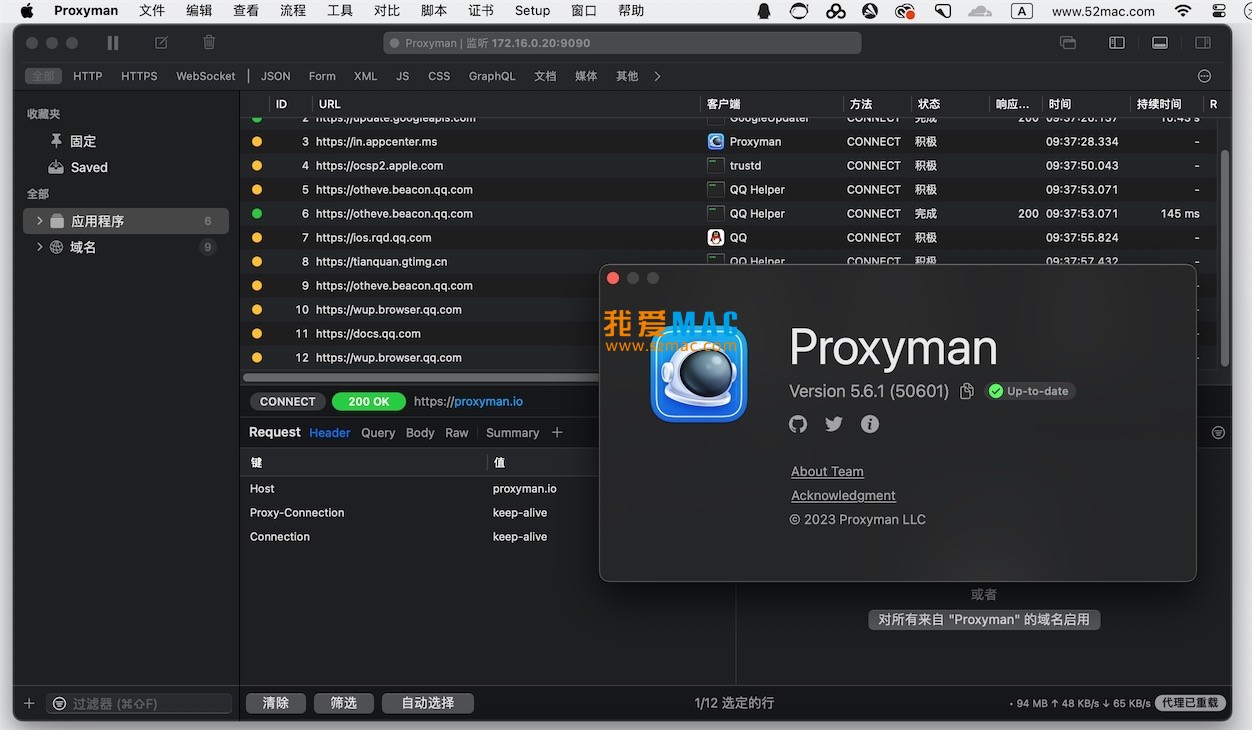
Task: Show only JSON requests
Action: coord(276,76)
